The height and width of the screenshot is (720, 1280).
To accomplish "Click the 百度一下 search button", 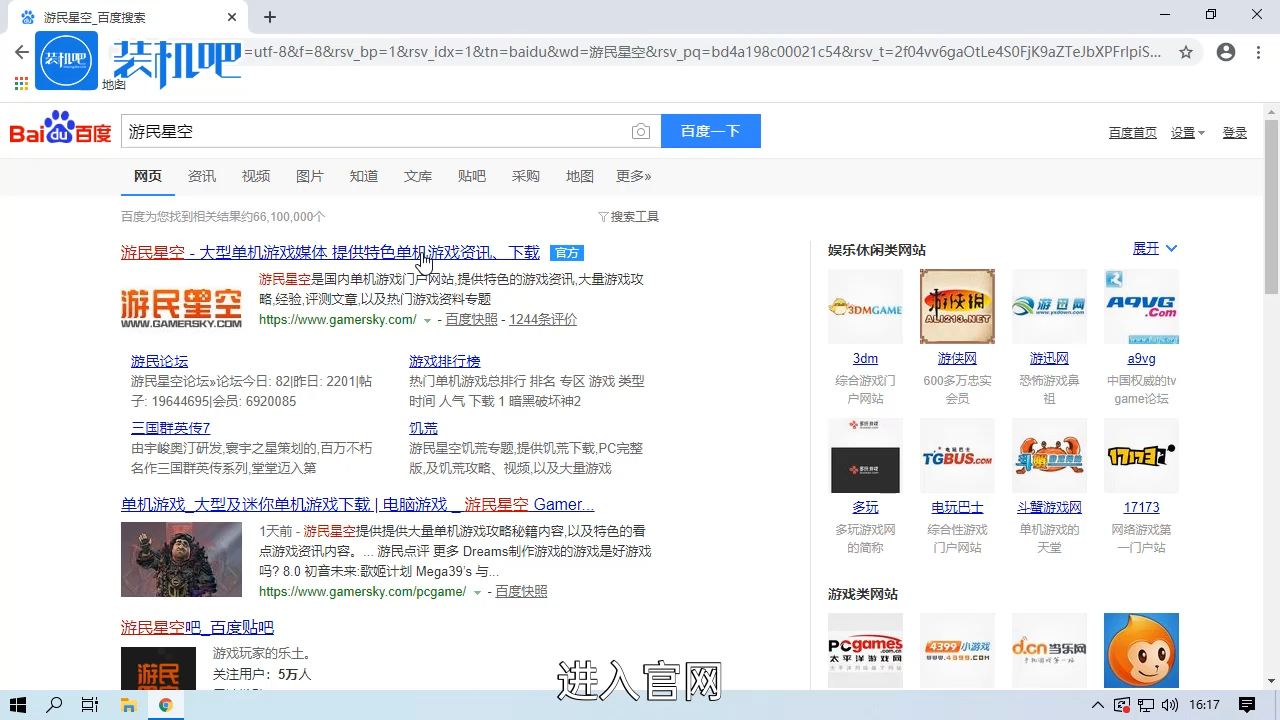I will click(710, 131).
